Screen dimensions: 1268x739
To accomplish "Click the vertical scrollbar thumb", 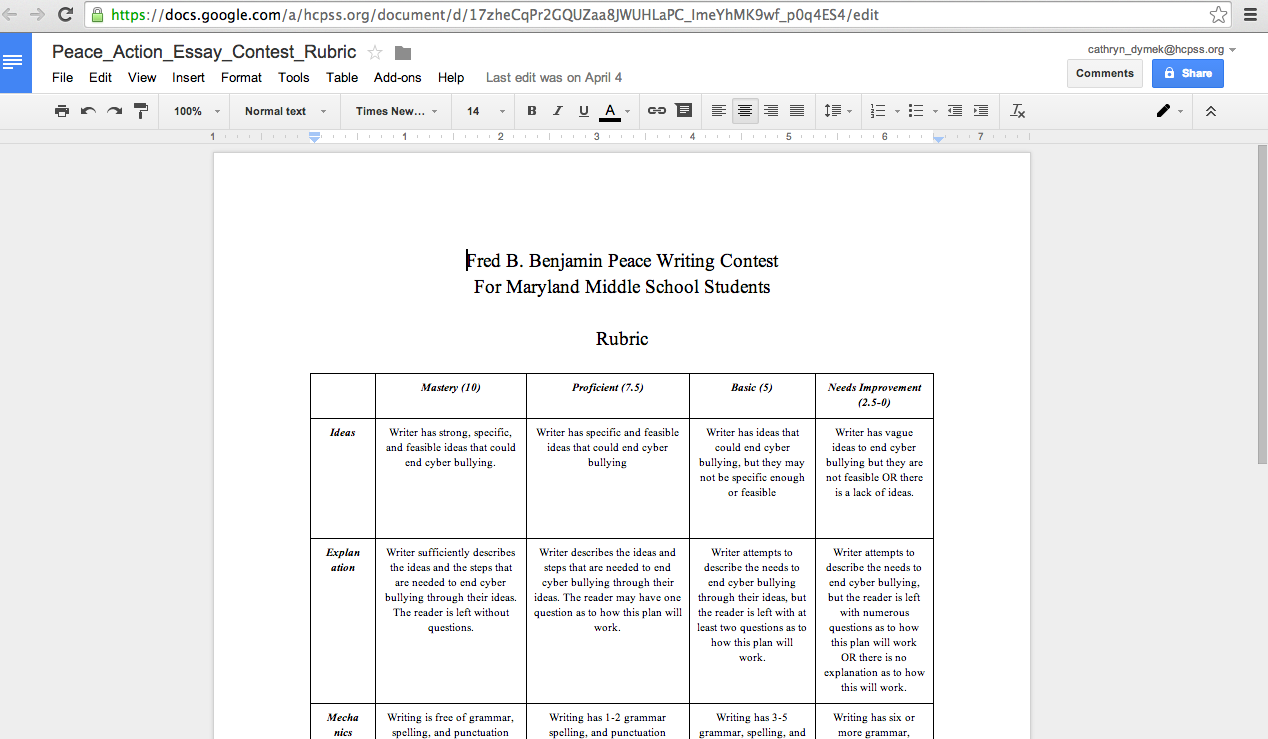I will tap(1262, 304).
